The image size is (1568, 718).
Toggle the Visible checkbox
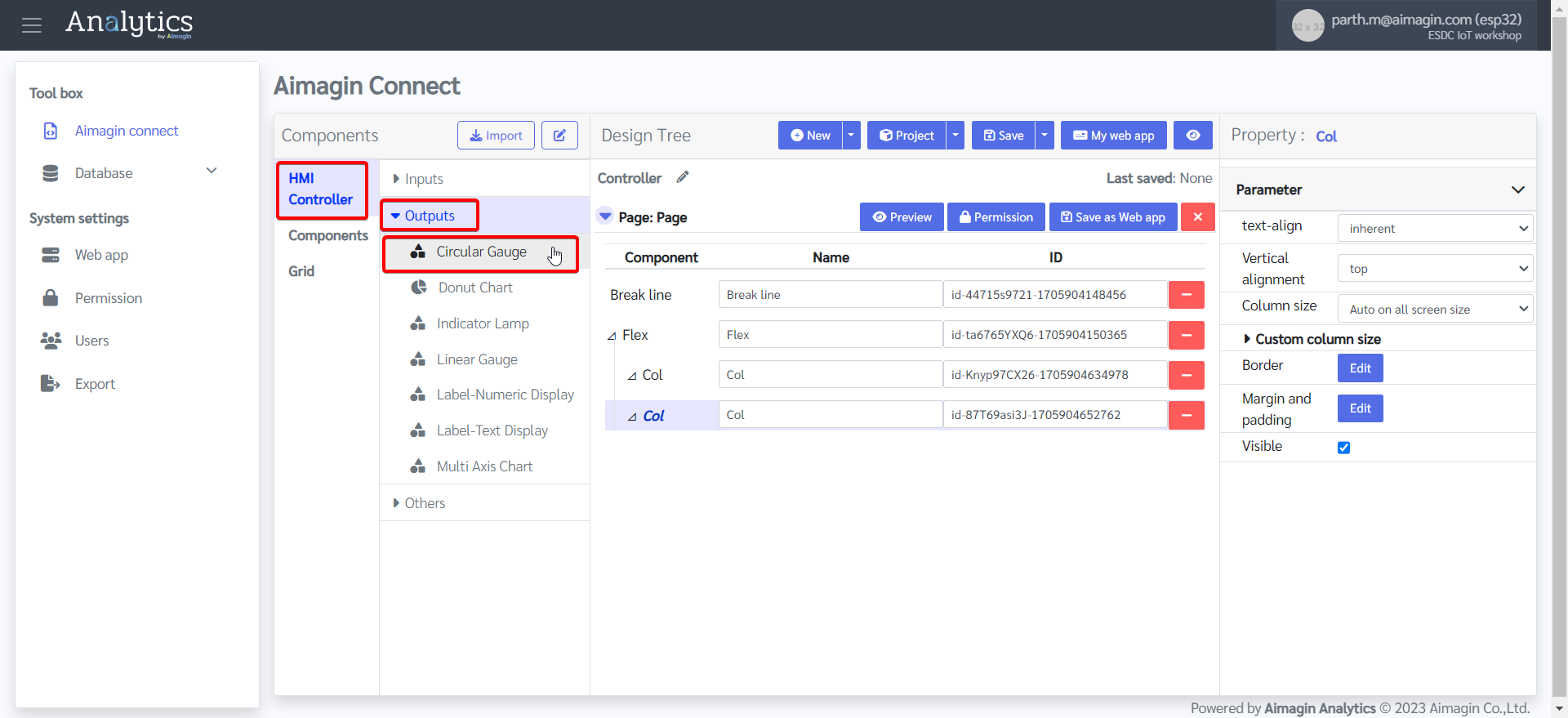1343,448
